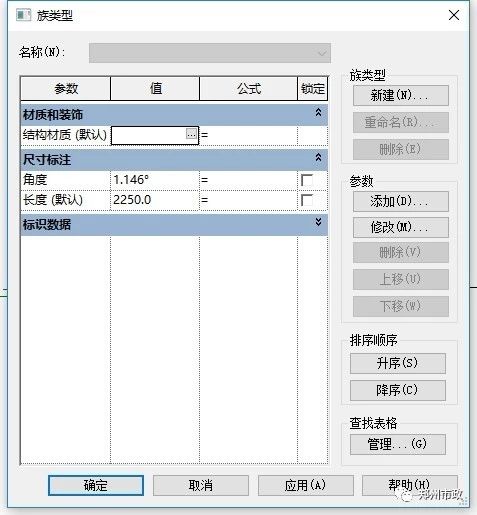Click the formula cell for 结构材质
The width and height of the screenshot is (477, 515).
[249, 135]
